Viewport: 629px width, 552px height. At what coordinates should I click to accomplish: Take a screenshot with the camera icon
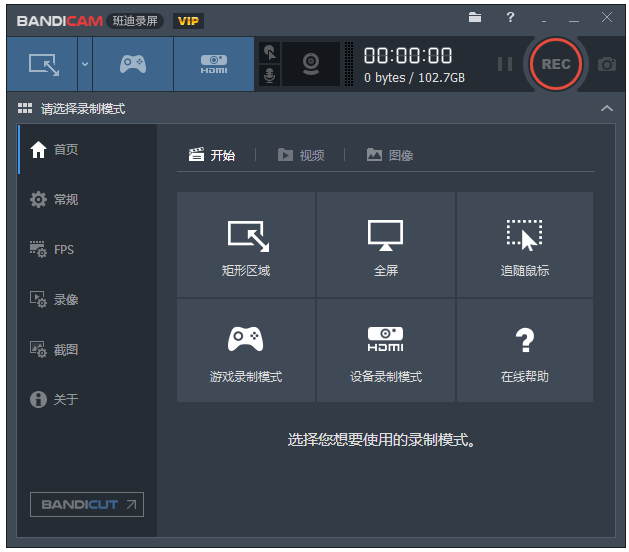607,64
